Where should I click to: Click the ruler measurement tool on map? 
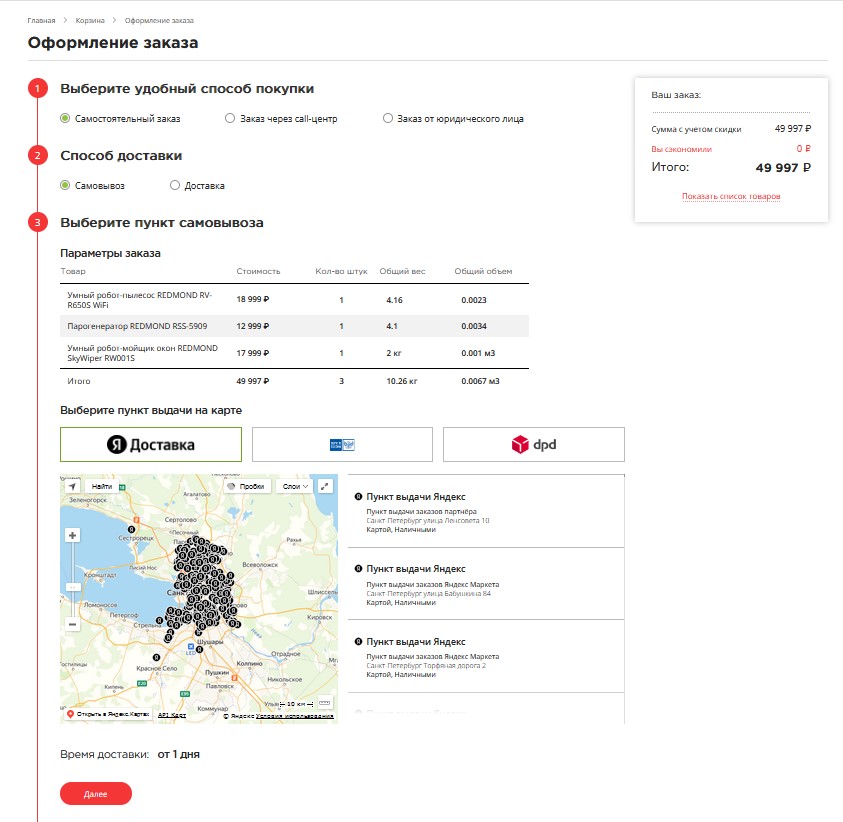325,703
